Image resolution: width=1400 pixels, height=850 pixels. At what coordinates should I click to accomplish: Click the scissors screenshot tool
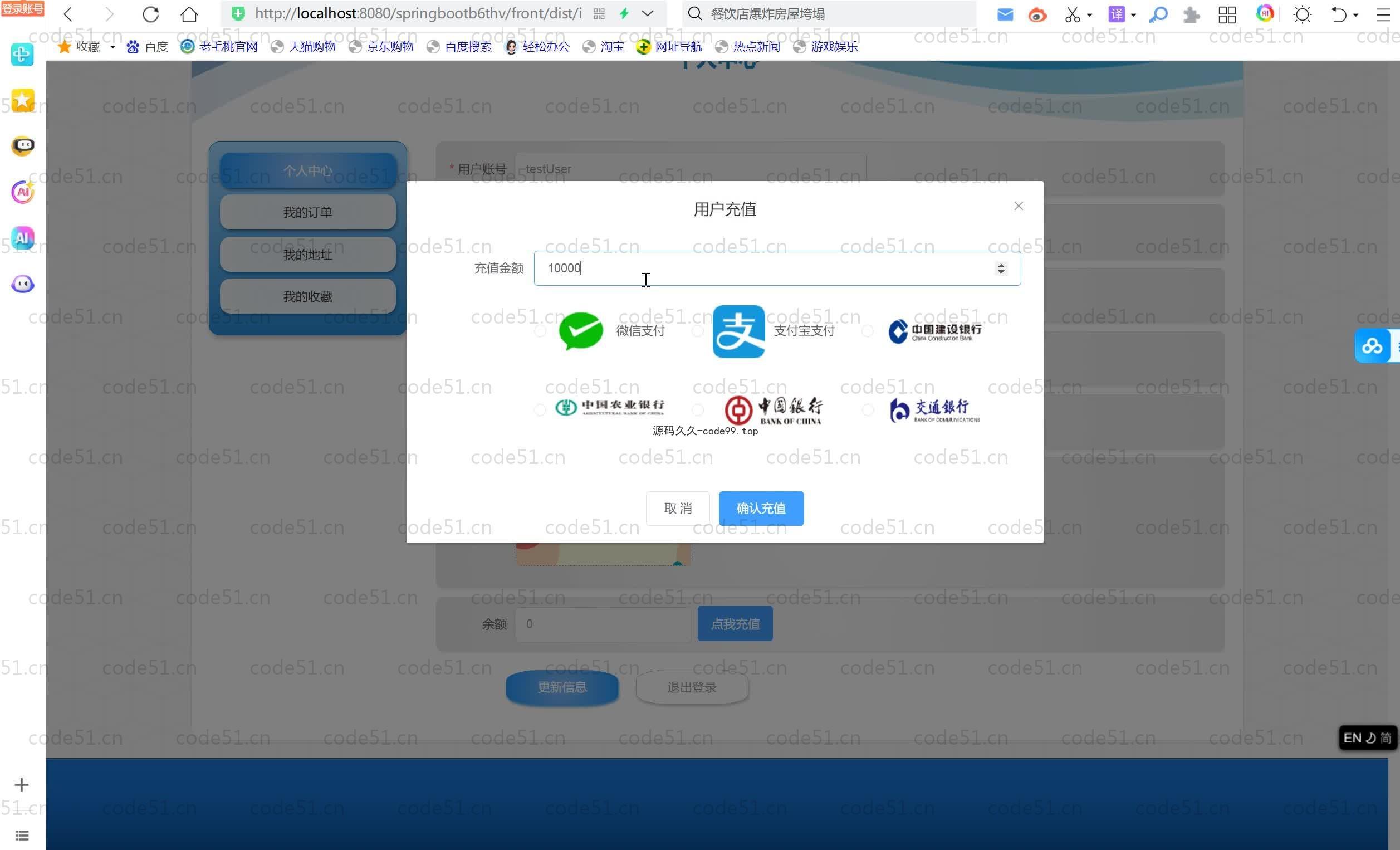[1072, 14]
